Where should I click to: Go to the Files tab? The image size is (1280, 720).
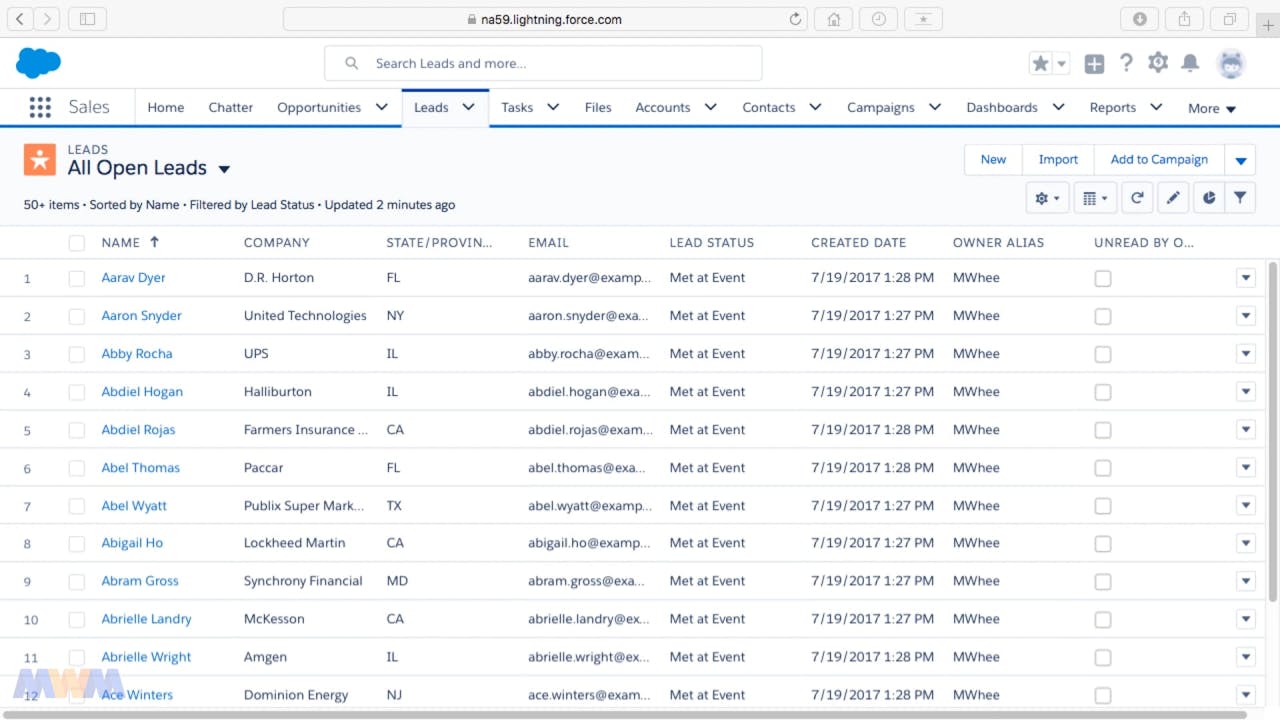click(x=598, y=108)
